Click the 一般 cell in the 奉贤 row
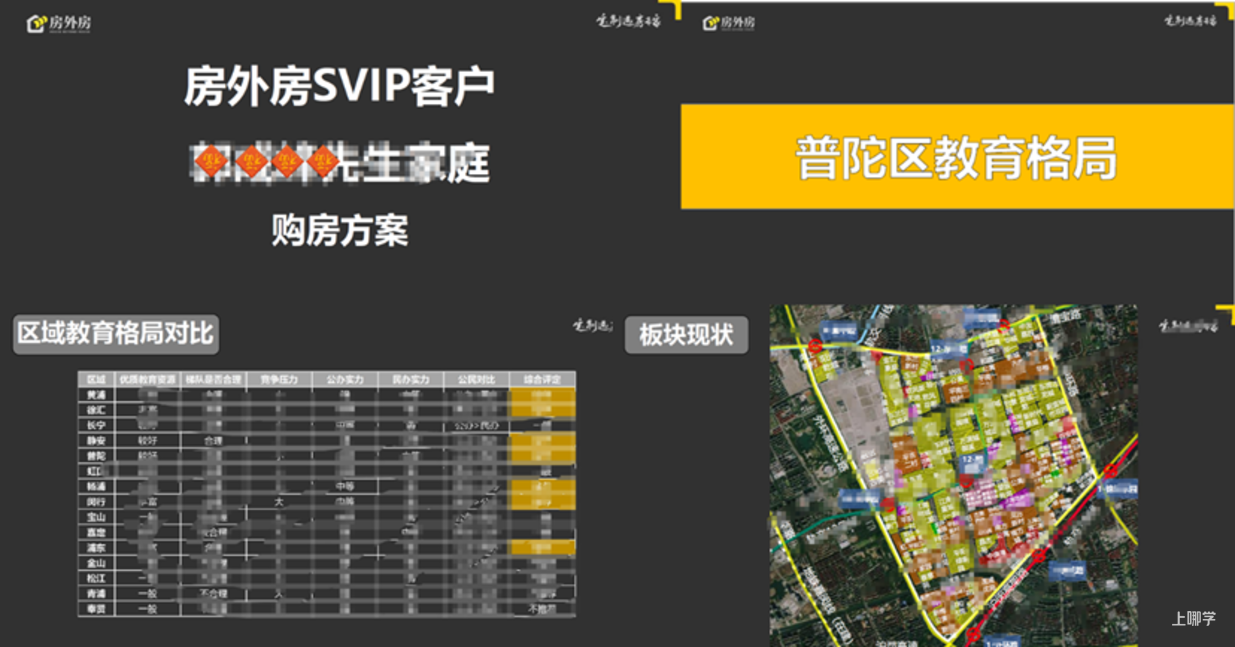 coord(146,609)
